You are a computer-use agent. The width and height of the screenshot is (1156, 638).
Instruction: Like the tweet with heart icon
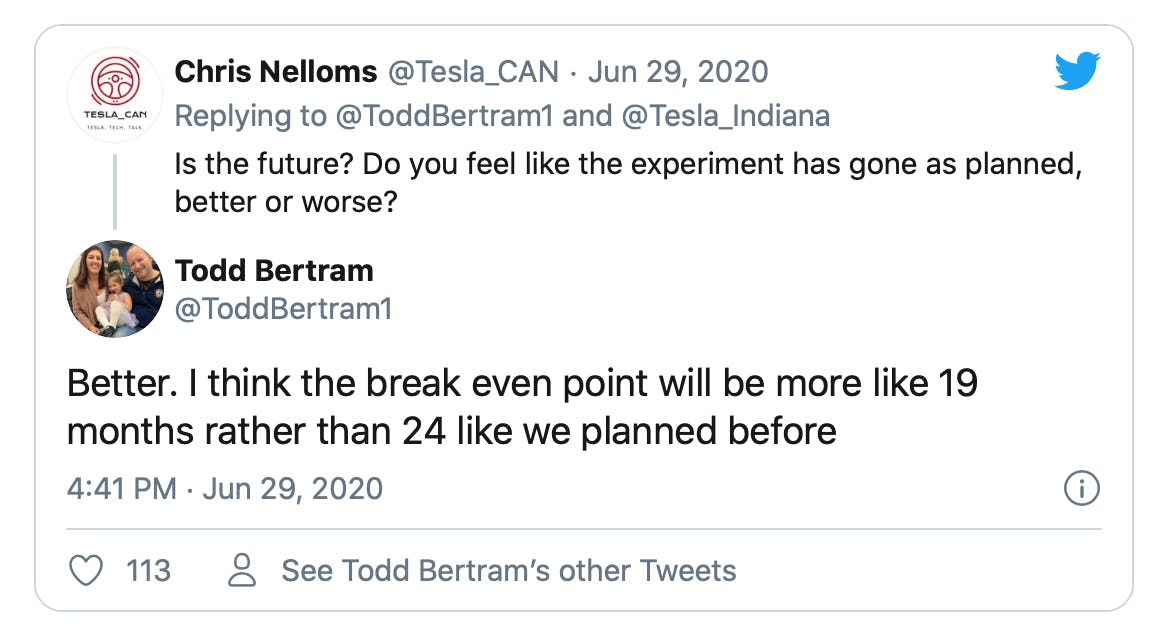pyautogui.click(x=87, y=571)
